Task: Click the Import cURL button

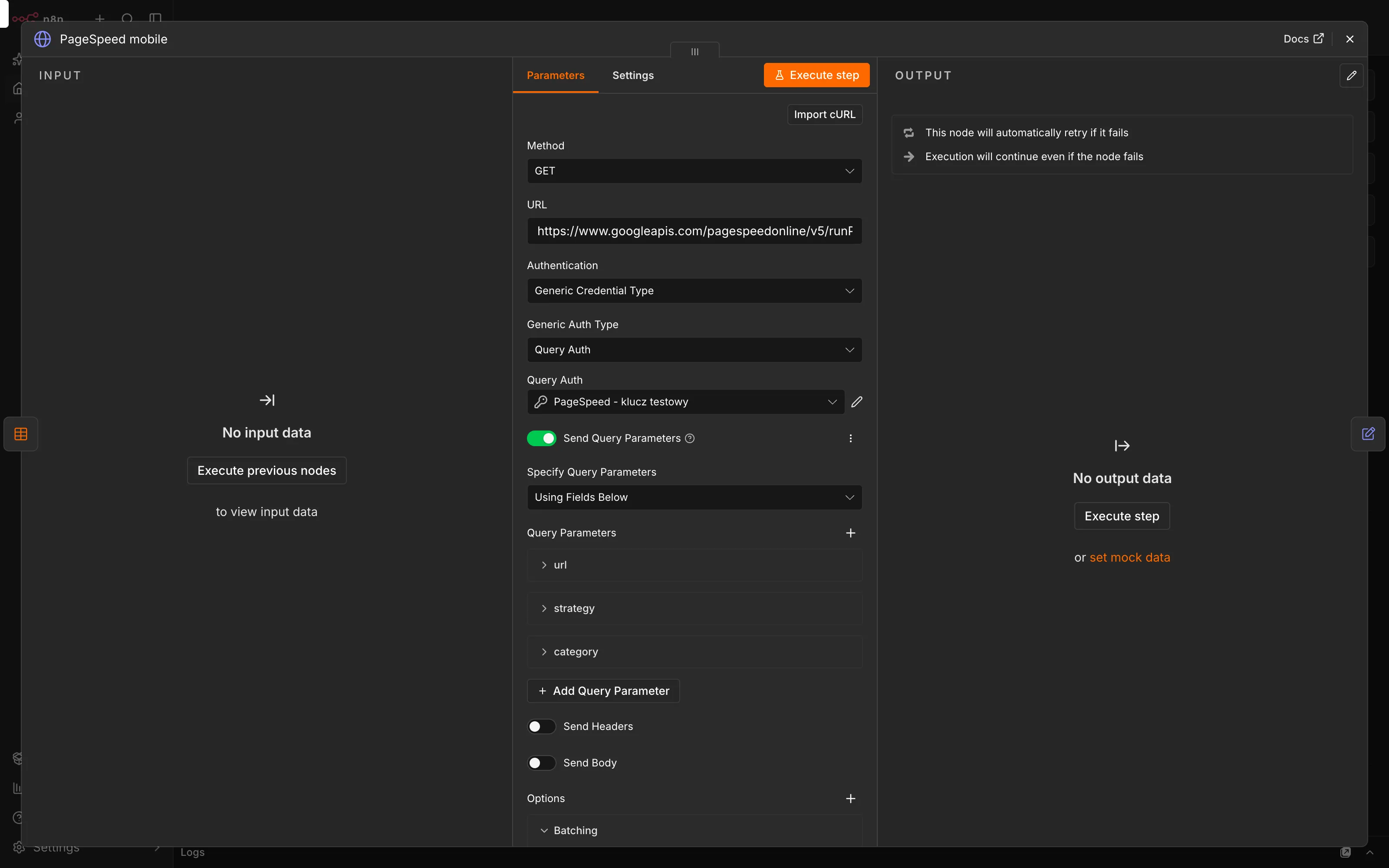Action: coord(825,115)
